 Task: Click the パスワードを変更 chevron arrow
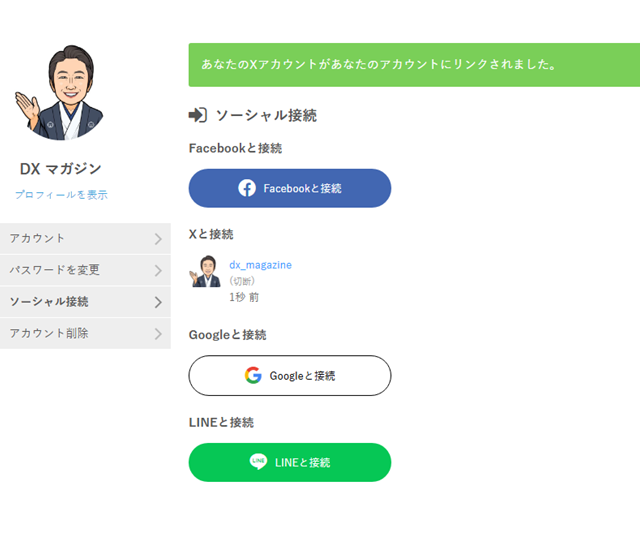point(158,270)
